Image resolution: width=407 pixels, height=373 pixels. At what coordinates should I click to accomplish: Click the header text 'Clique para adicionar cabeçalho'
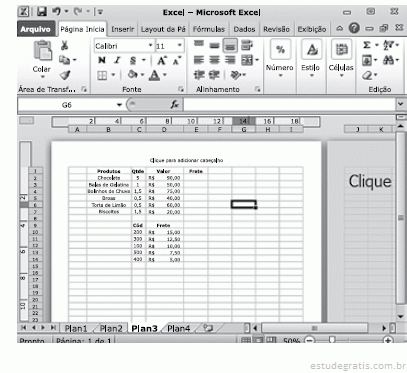click(186, 160)
